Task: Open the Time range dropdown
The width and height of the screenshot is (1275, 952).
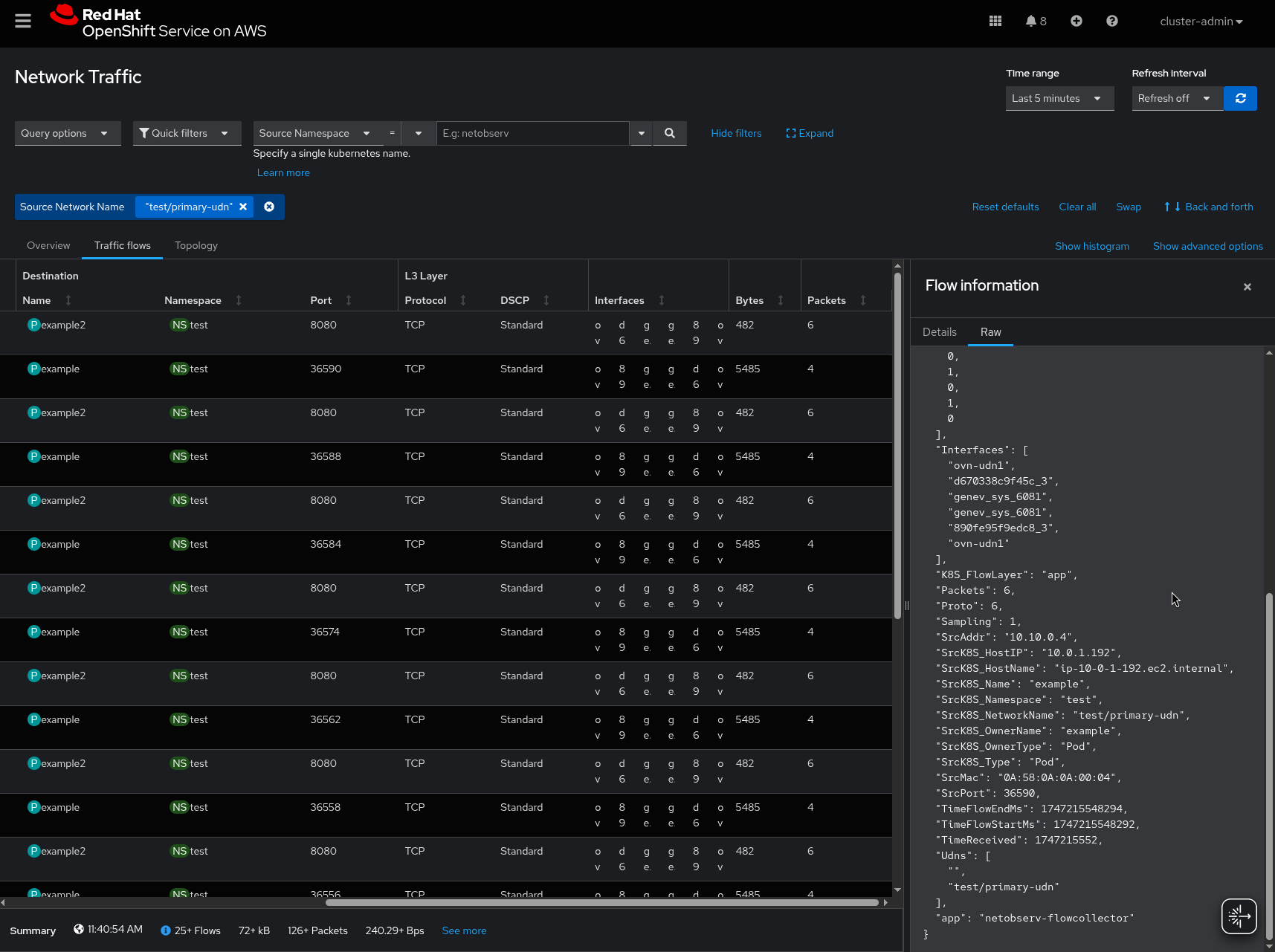Action: pyautogui.click(x=1059, y=98)
